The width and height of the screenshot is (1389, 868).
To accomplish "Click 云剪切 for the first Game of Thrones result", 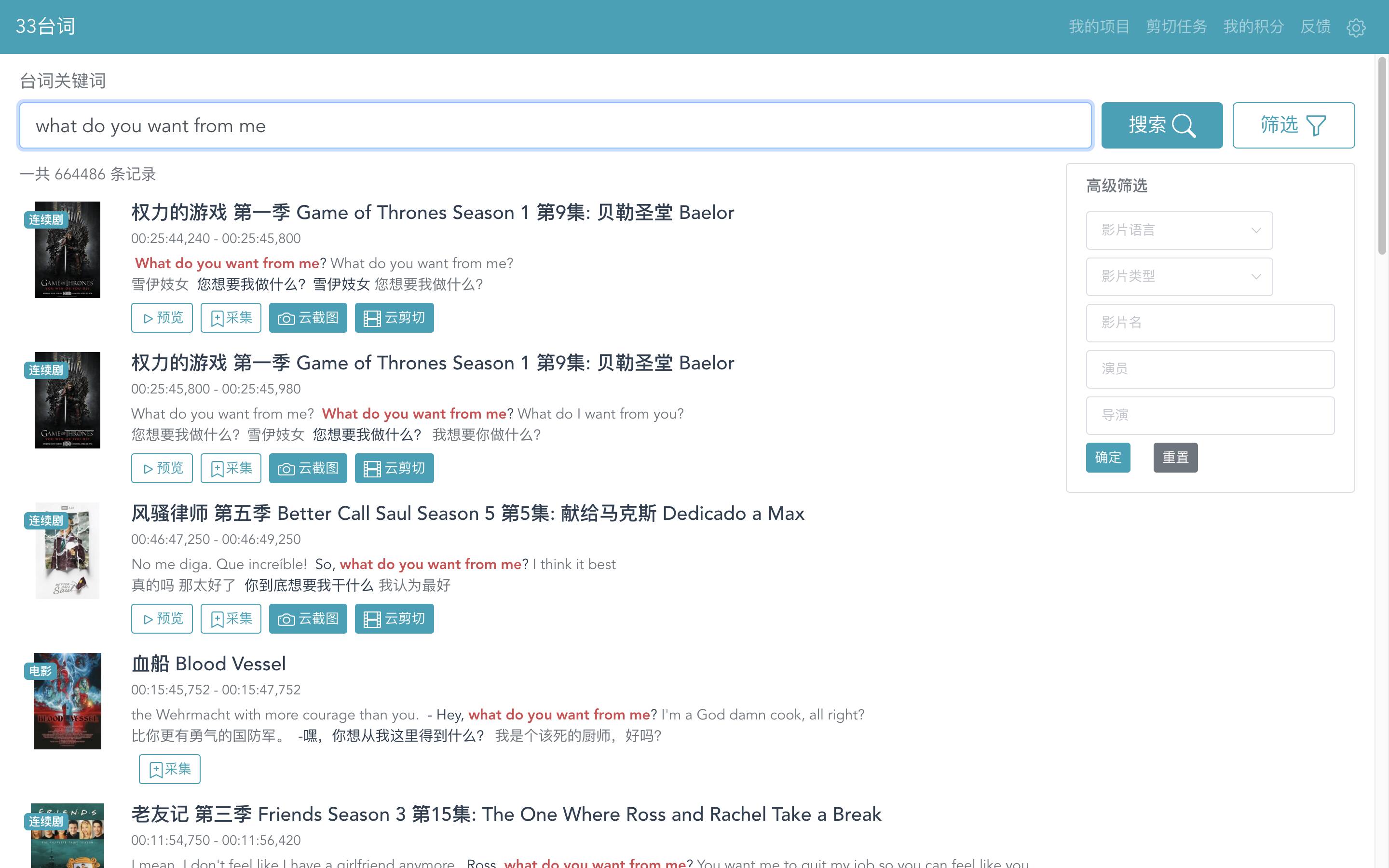I will tap(394, 318).
